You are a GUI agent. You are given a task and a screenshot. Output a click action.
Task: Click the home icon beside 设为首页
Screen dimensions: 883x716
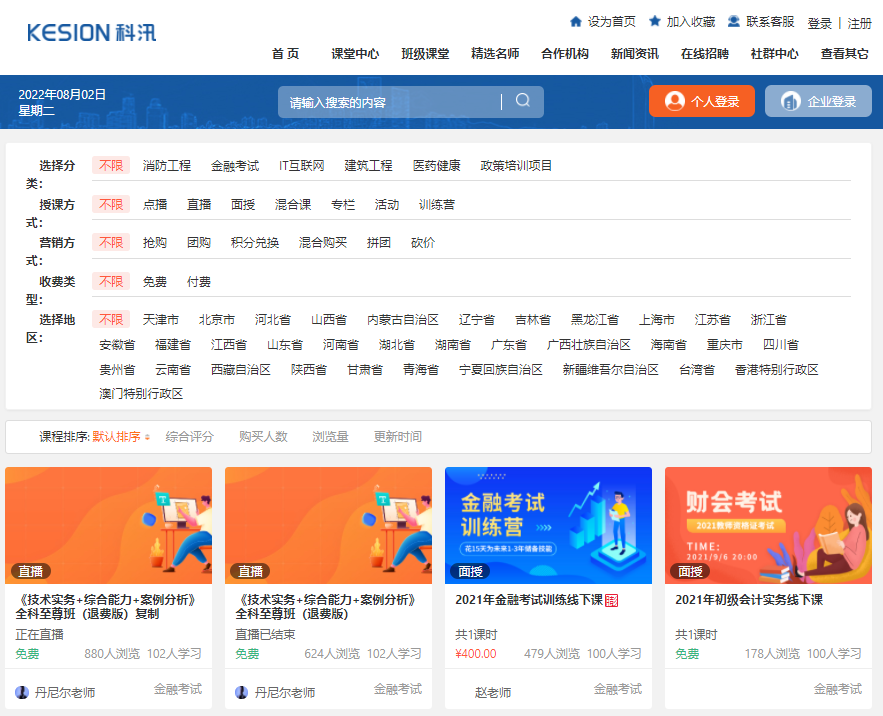pos(576,20)
